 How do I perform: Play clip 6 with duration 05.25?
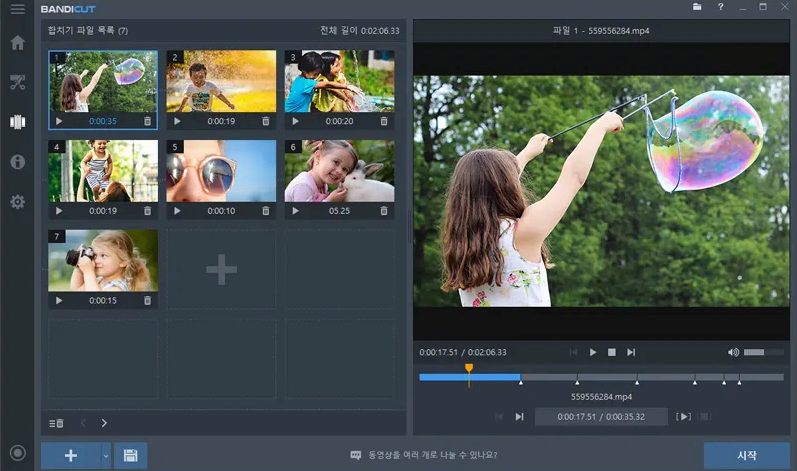click(x=295, y=211)
